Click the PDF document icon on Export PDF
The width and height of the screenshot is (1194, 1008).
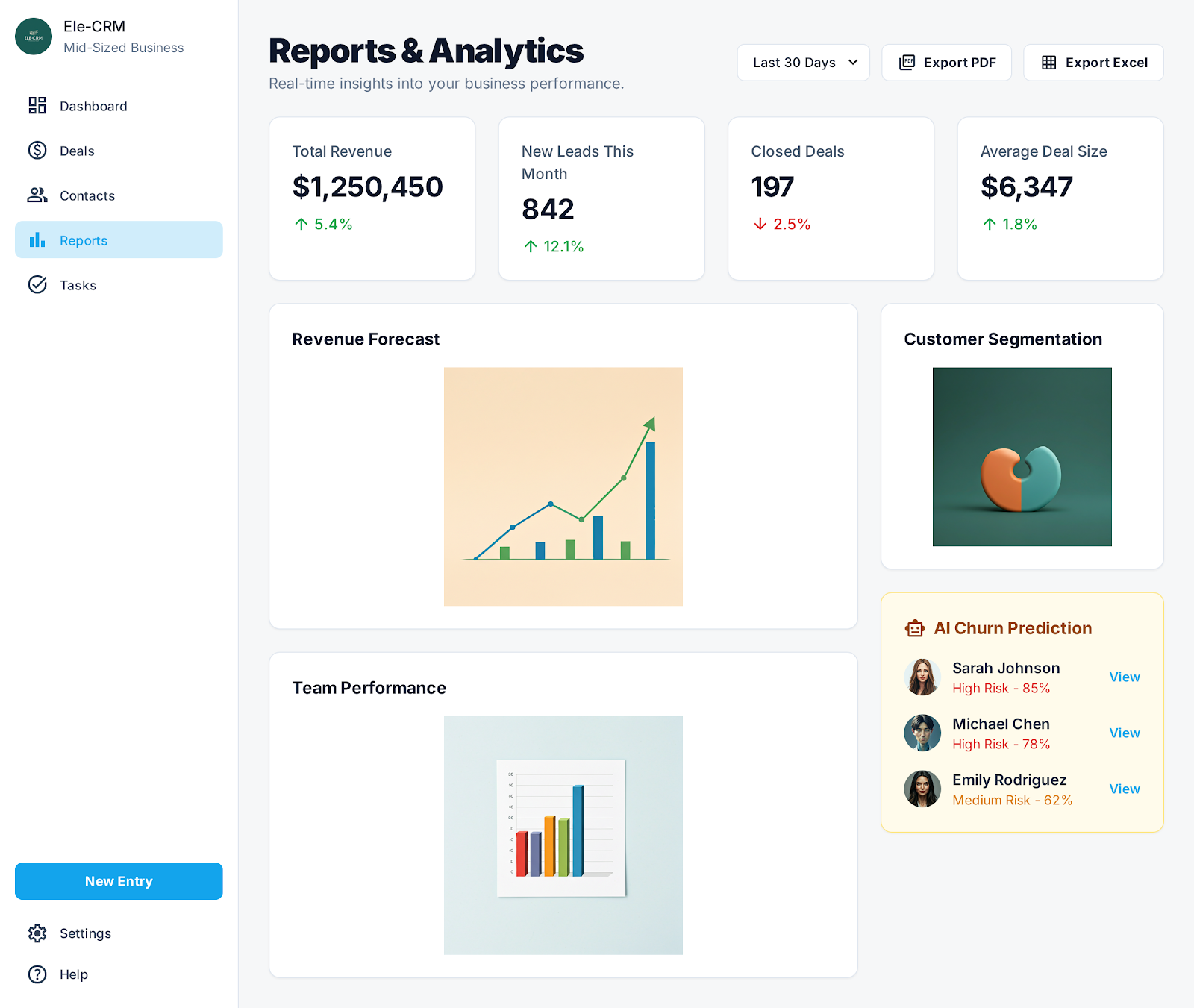click(x=906, y=62)
